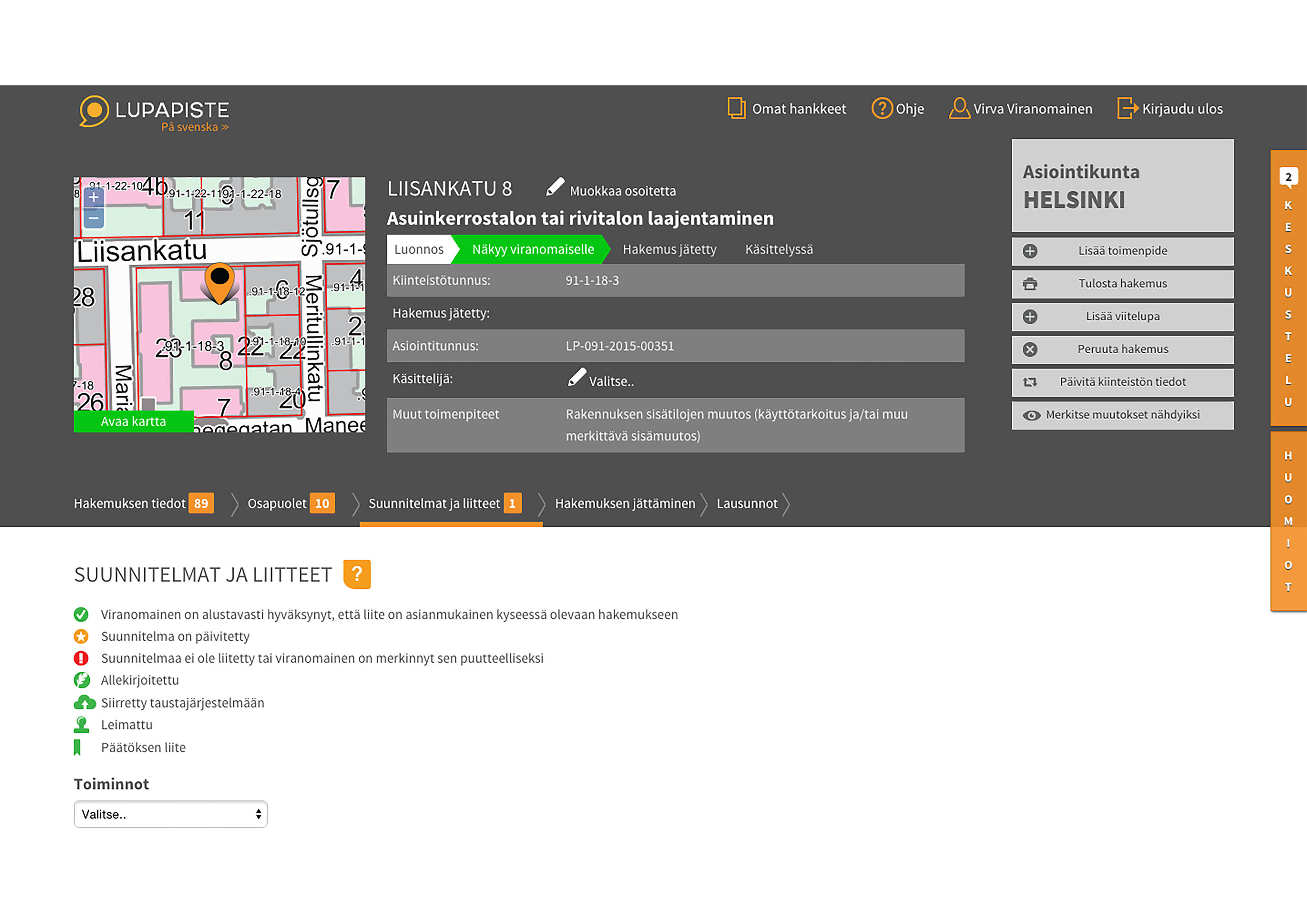Click the Omat hankkeet icon
The width and height of the screenshot is (1307, 924).
click(x=736, y=108)
